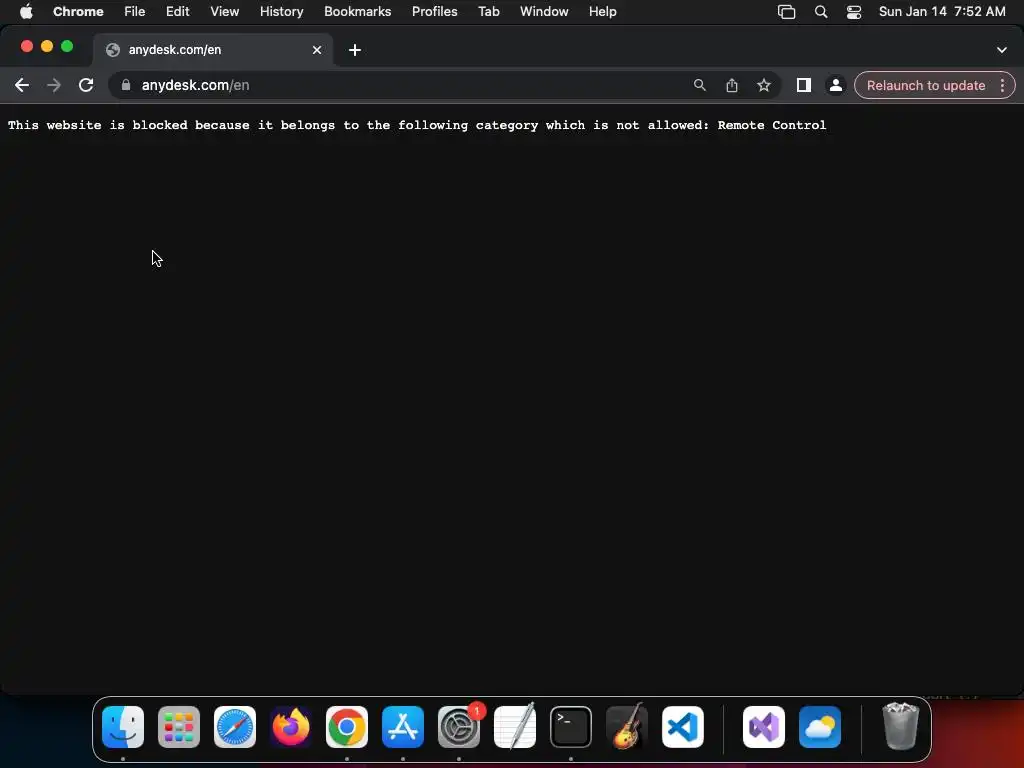This screenshot has height=768, width=1024.
Task: Minimize Chrome with the yellow button
Action: pyautogui.click(x=46, y=46)
